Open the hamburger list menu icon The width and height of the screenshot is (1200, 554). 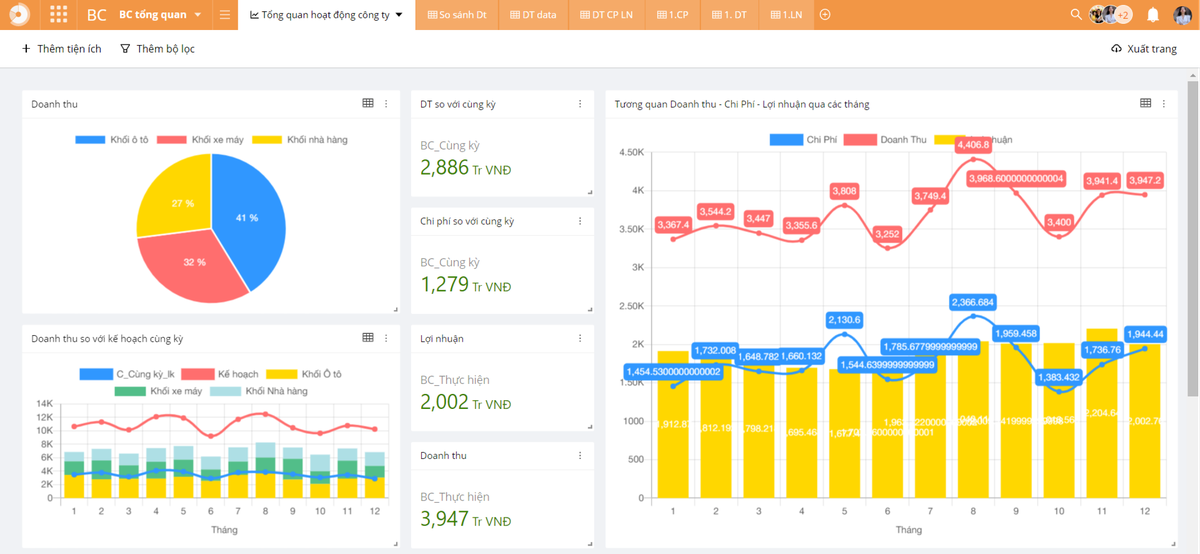point(225,15)
